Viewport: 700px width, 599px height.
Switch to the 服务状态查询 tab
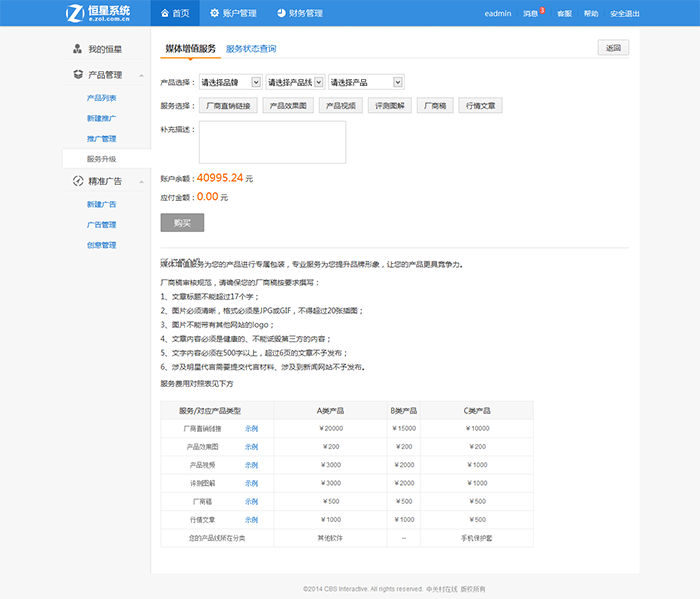(x=251, y=48)
